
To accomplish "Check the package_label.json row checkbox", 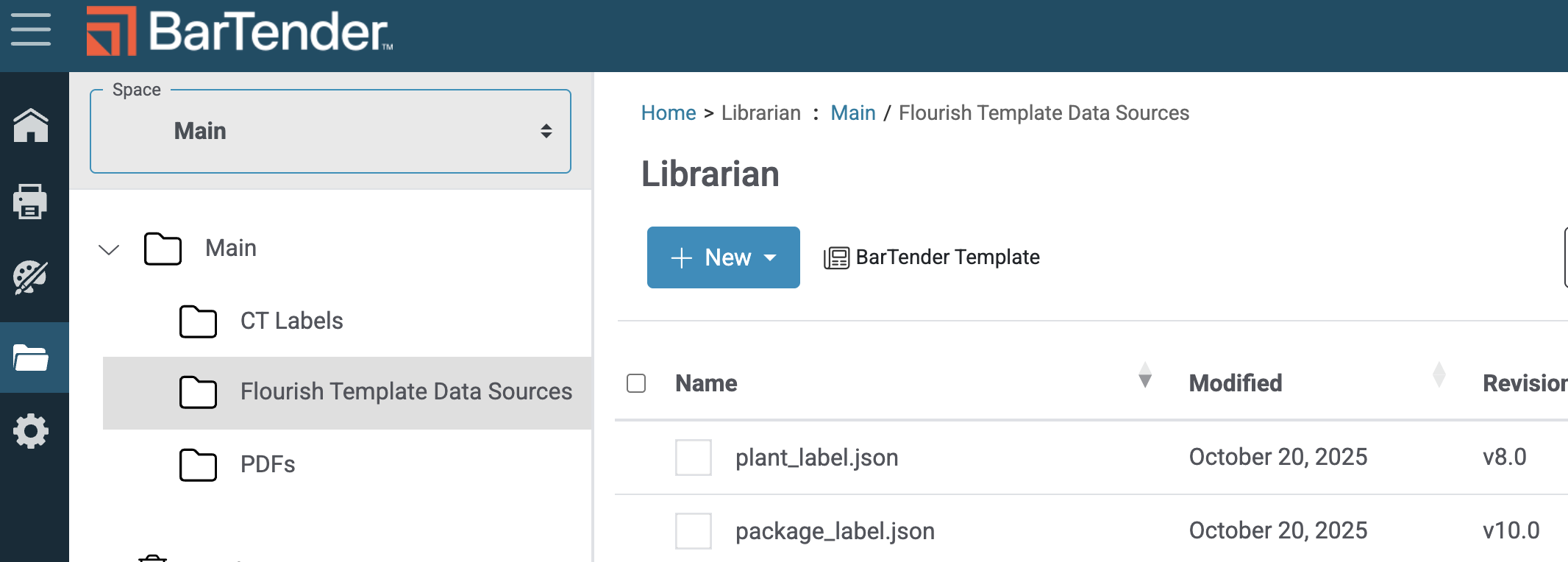I will pyautogui.click(x=694, y=531).
